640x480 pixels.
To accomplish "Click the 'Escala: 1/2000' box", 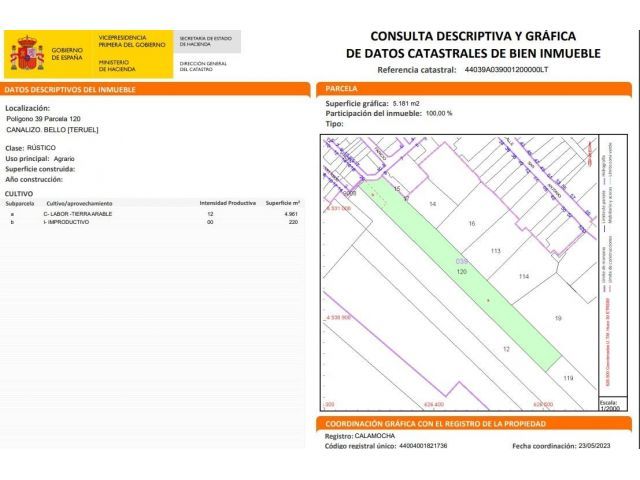I will (x=613, y=404).
